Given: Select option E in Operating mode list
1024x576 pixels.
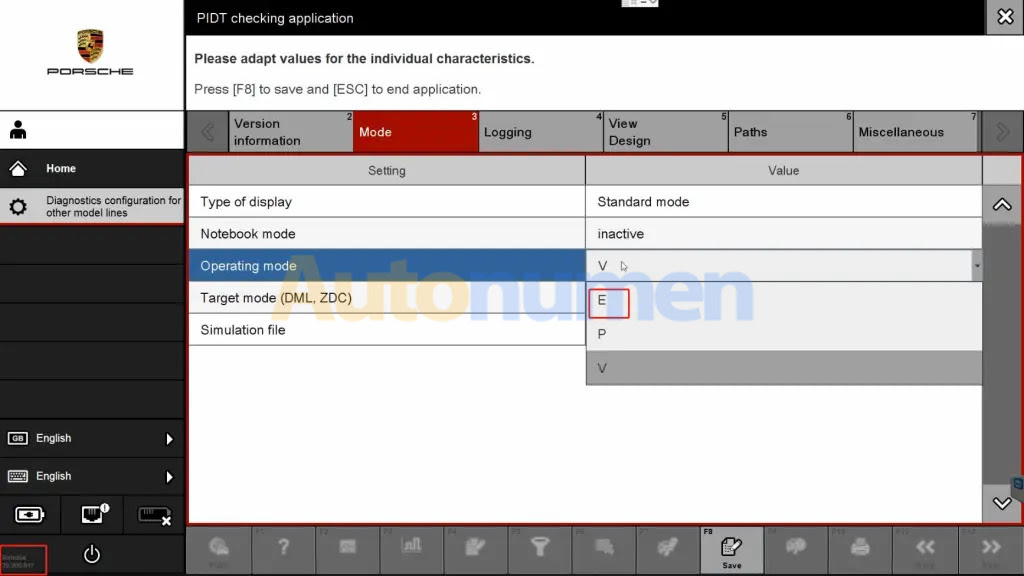Looking at the screenshot, I should (602, 301).
